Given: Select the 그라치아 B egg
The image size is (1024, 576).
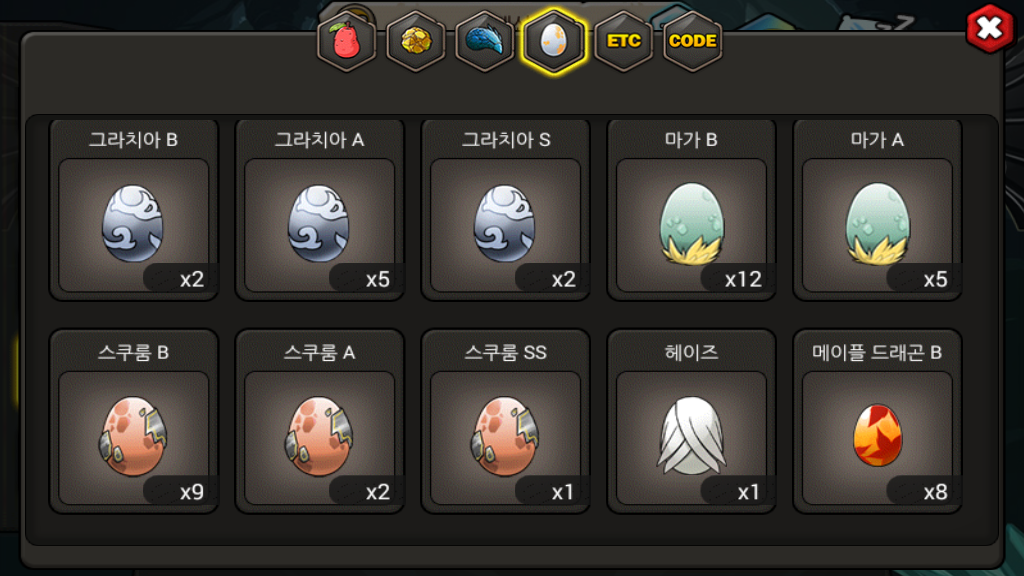Looking at the screenshot, I should 134,210.
